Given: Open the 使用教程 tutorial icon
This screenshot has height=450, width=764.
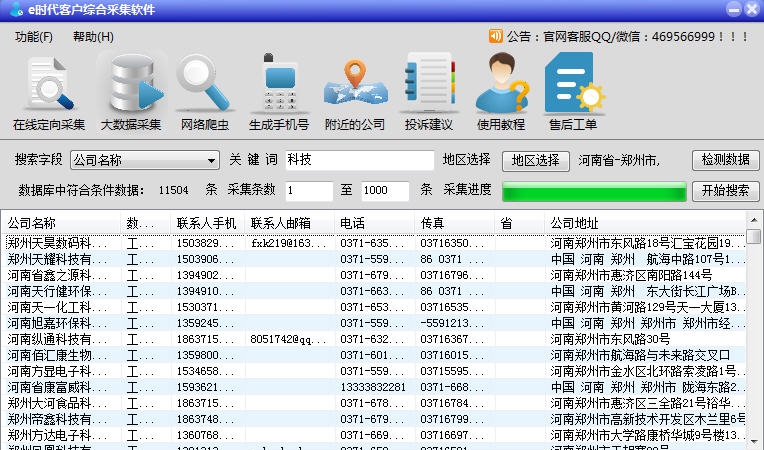Looking at the screenshot, I should tap(501, 93).
